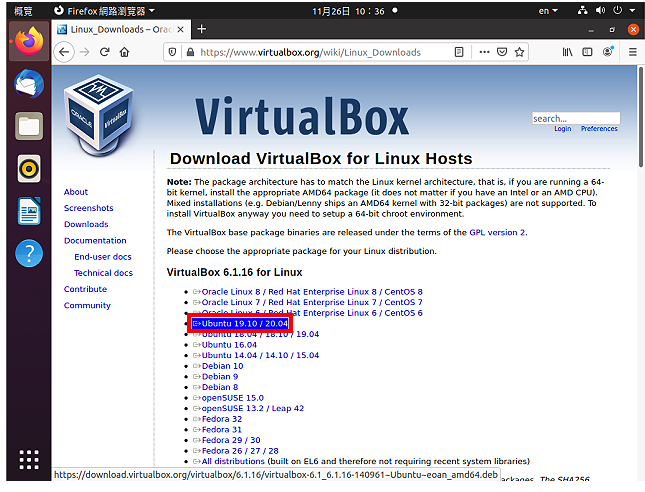Open Technical docs link
This screenshot has width=645, height=492.
tap(103, 273)
